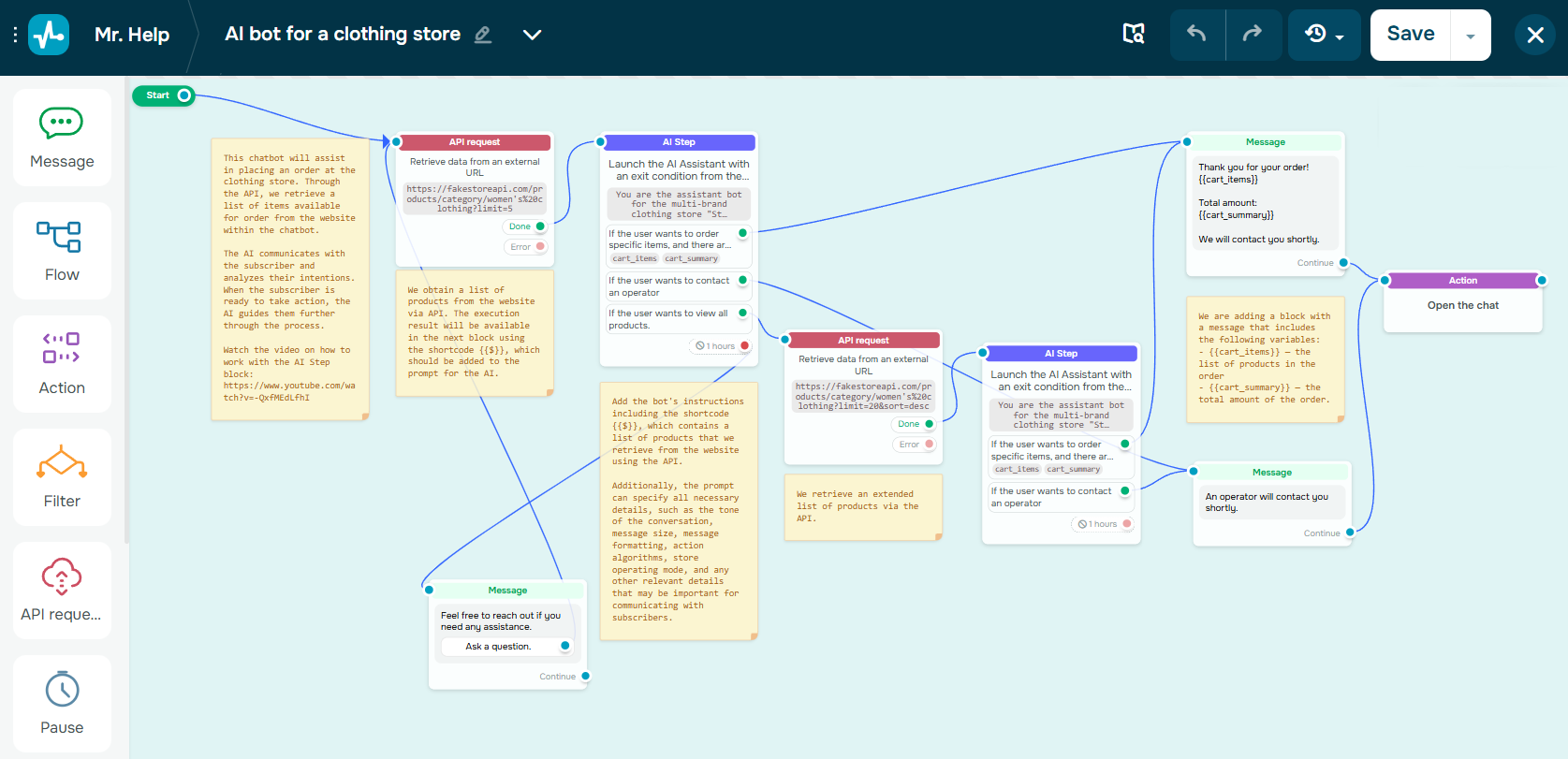1568x759 pixels.
Task: Select "If the user wants to view all products" condition
Action: pyautogui.click(x=679, y=319)
